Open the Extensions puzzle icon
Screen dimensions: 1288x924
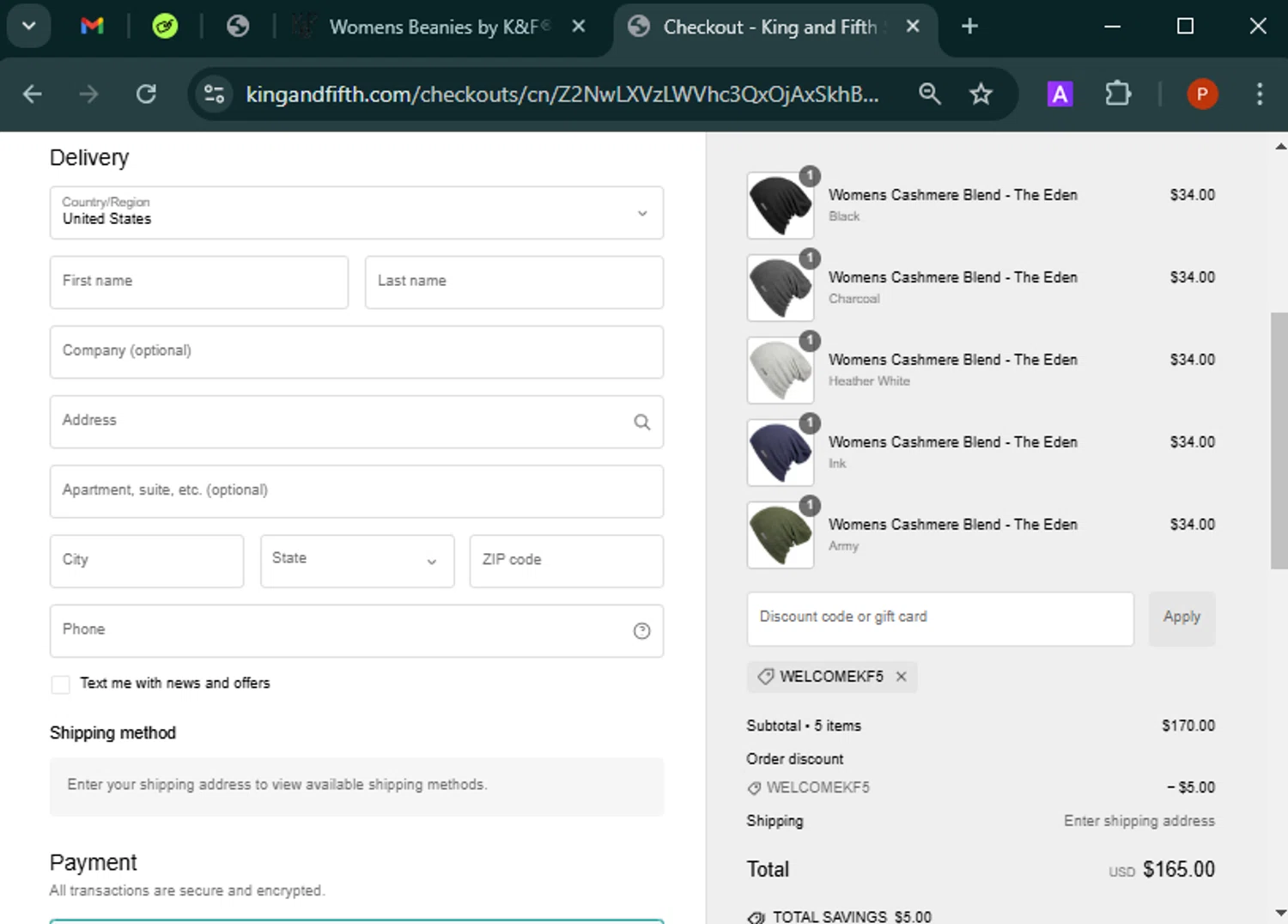coord(1117,94)
